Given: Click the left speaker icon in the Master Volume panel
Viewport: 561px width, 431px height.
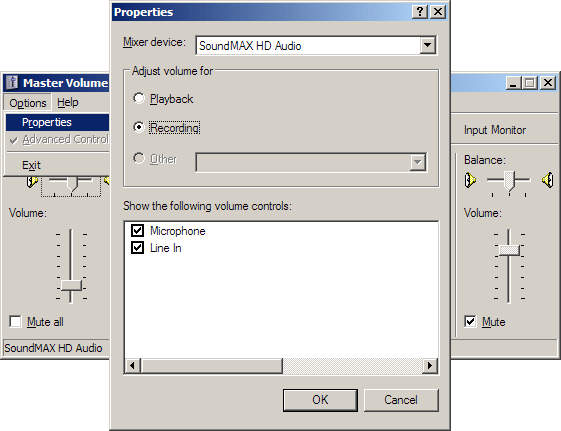Looking at the screenshot, I should 32,181.
